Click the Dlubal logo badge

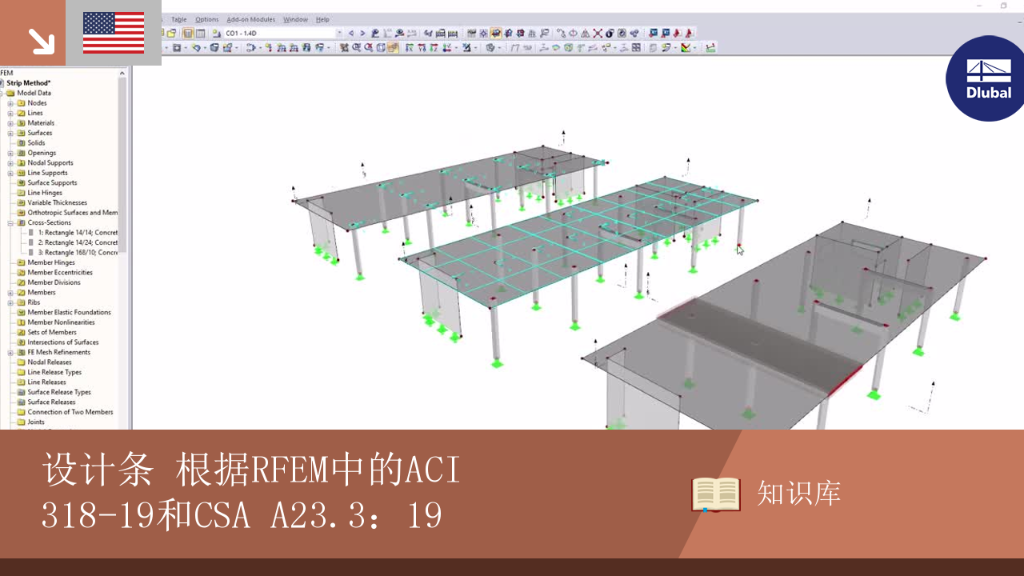(x=986, y=78)
